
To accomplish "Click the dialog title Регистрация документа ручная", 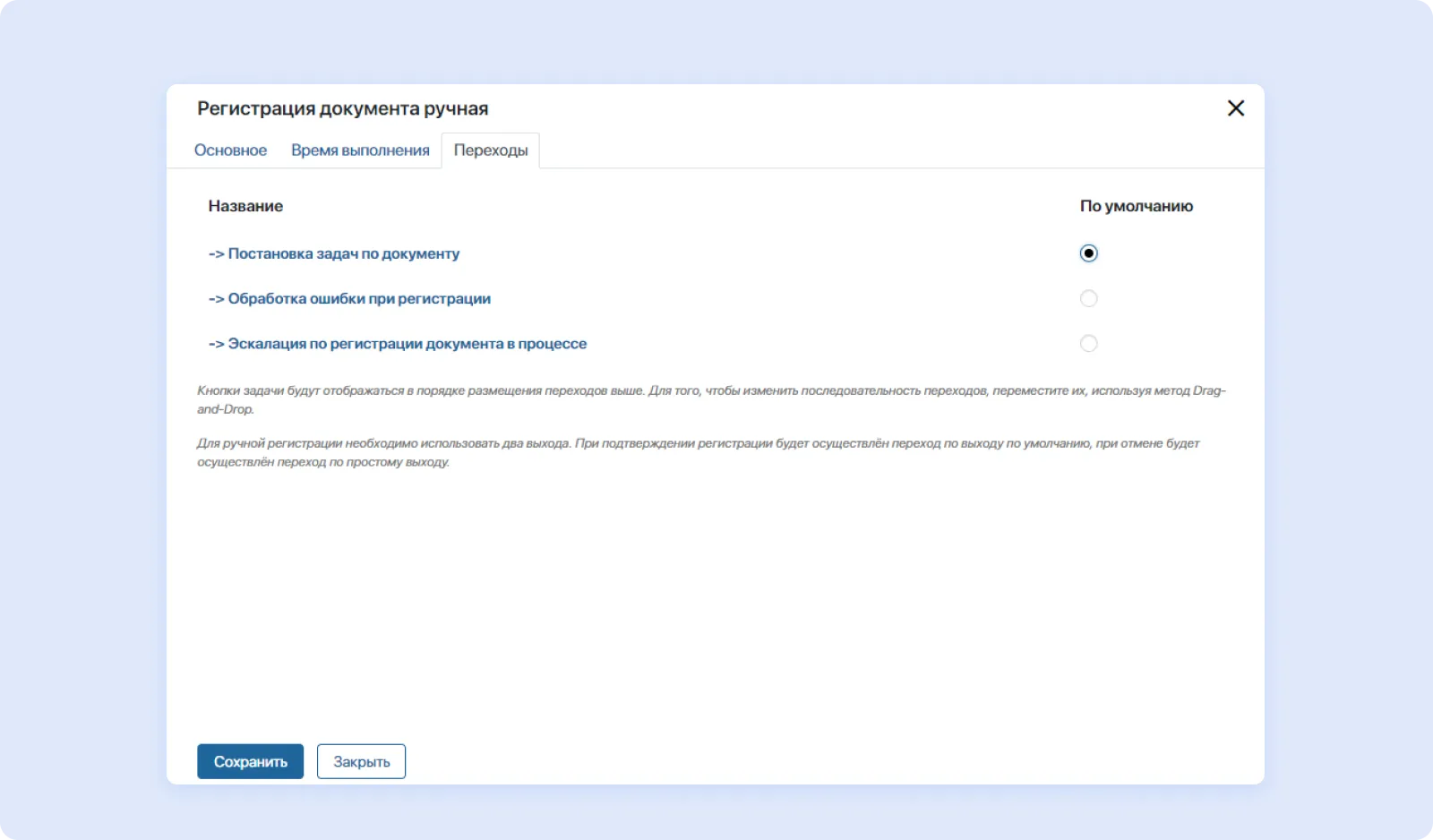I will (x=342, y=108).
